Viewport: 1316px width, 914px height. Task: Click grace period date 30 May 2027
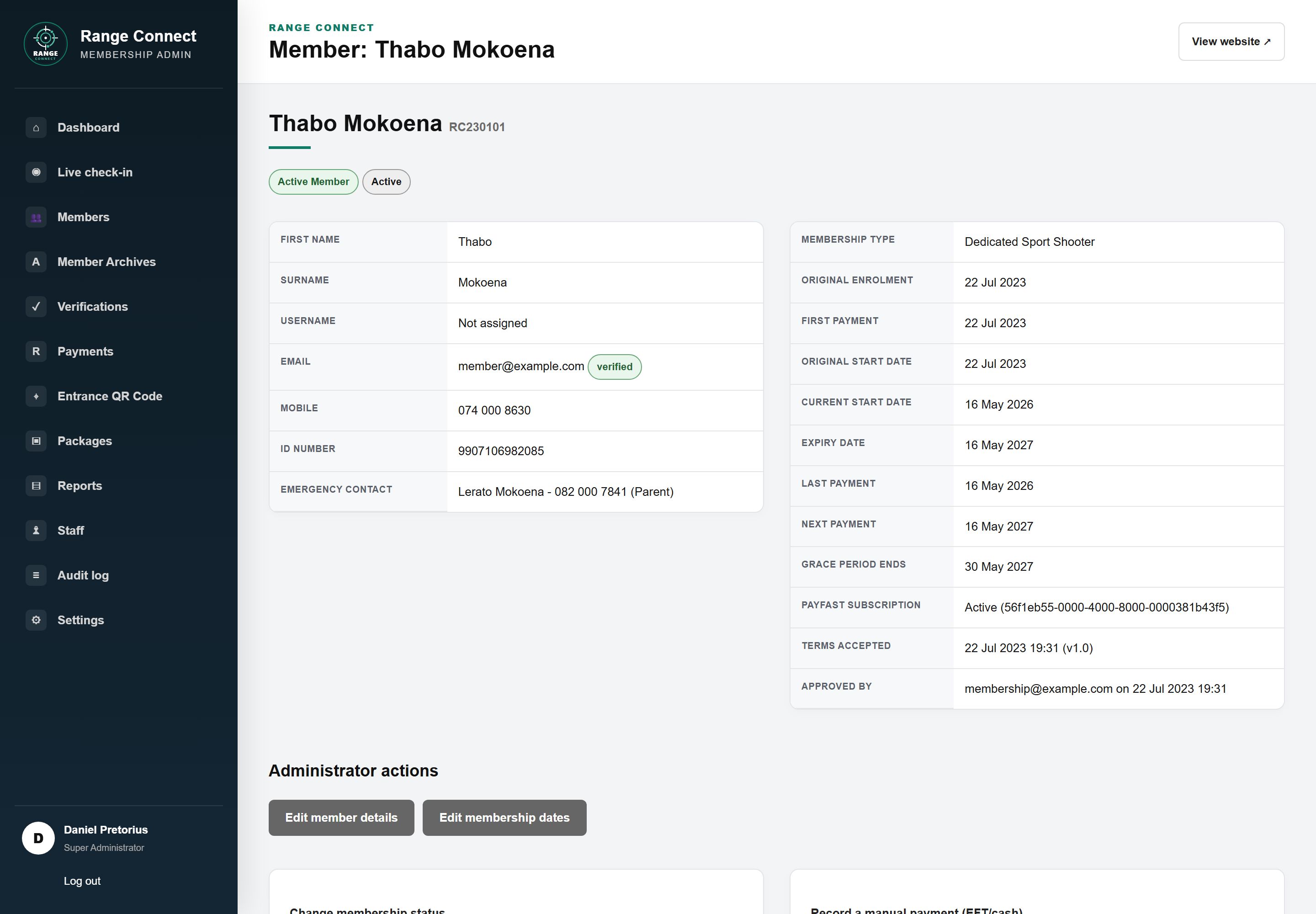click(999, 567)
